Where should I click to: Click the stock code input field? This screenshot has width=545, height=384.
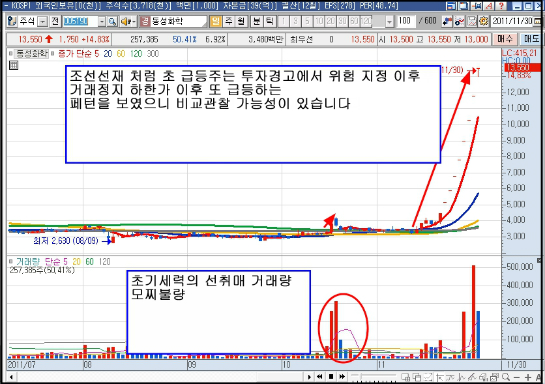pos(81,22)
